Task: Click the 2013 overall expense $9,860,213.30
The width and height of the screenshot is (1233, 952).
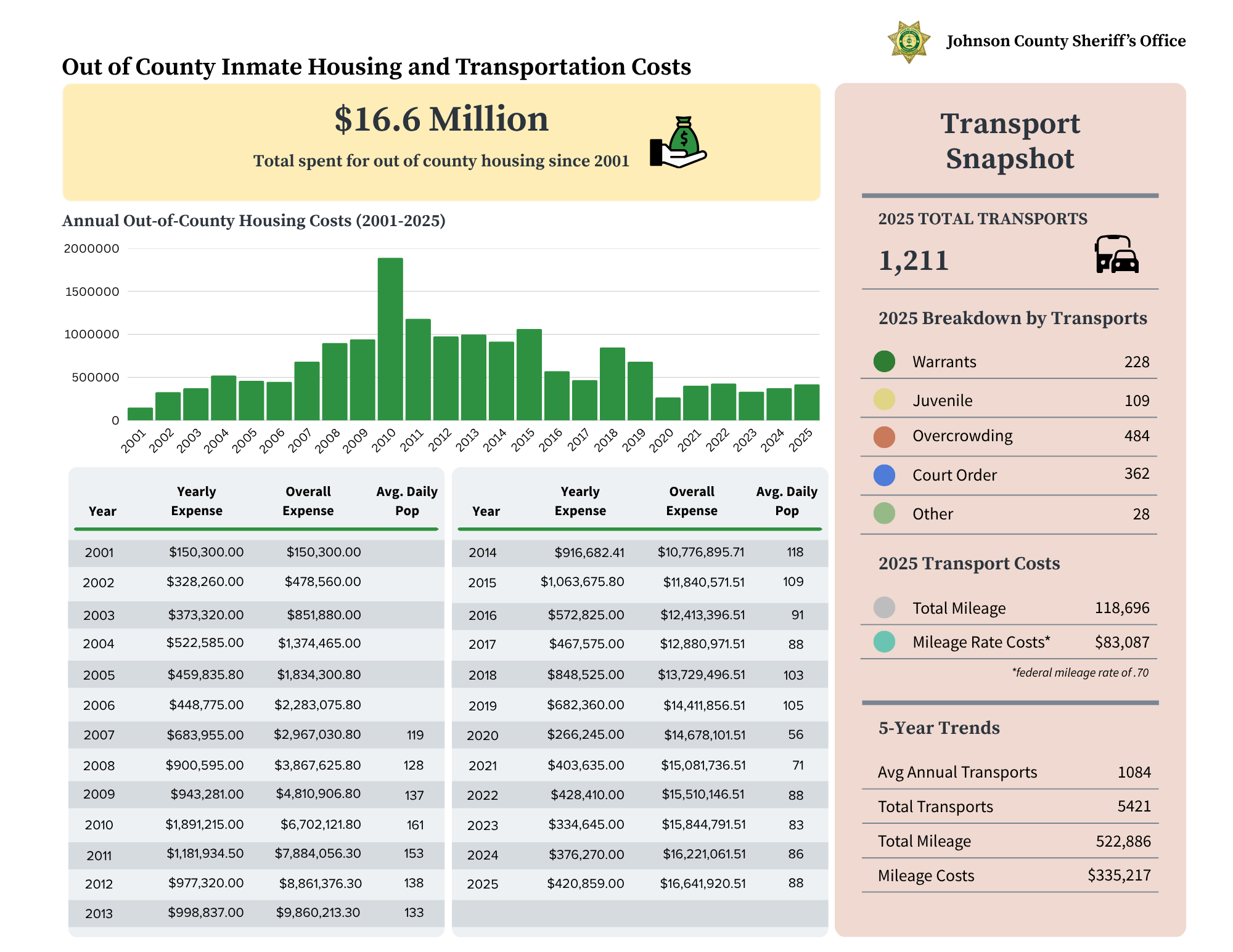Action: tap(318, 913)
